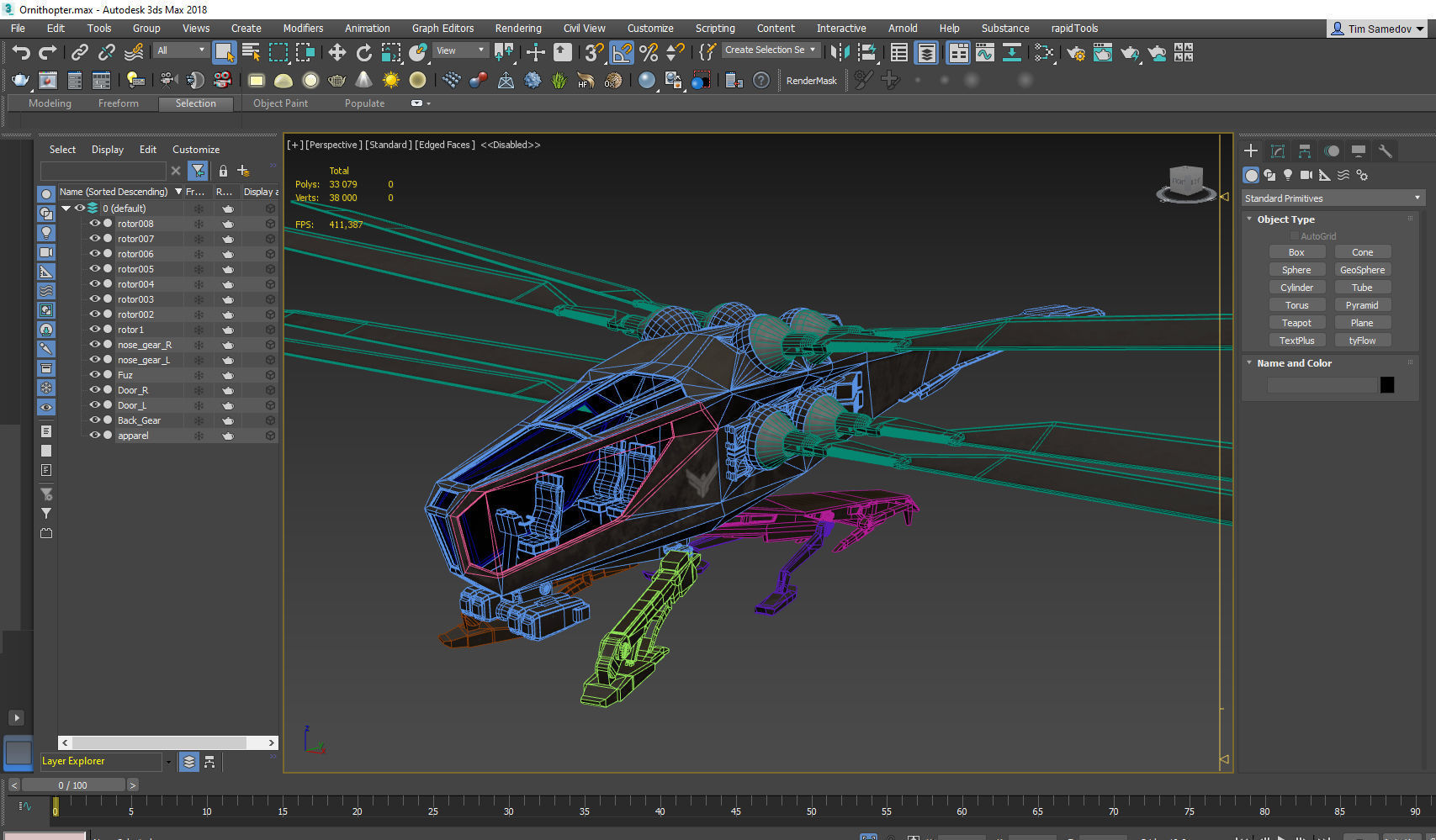The image size is (1436, 840).
Task: Collapse the 0 (default) layer tree
Action: click(x=66, y=209)
